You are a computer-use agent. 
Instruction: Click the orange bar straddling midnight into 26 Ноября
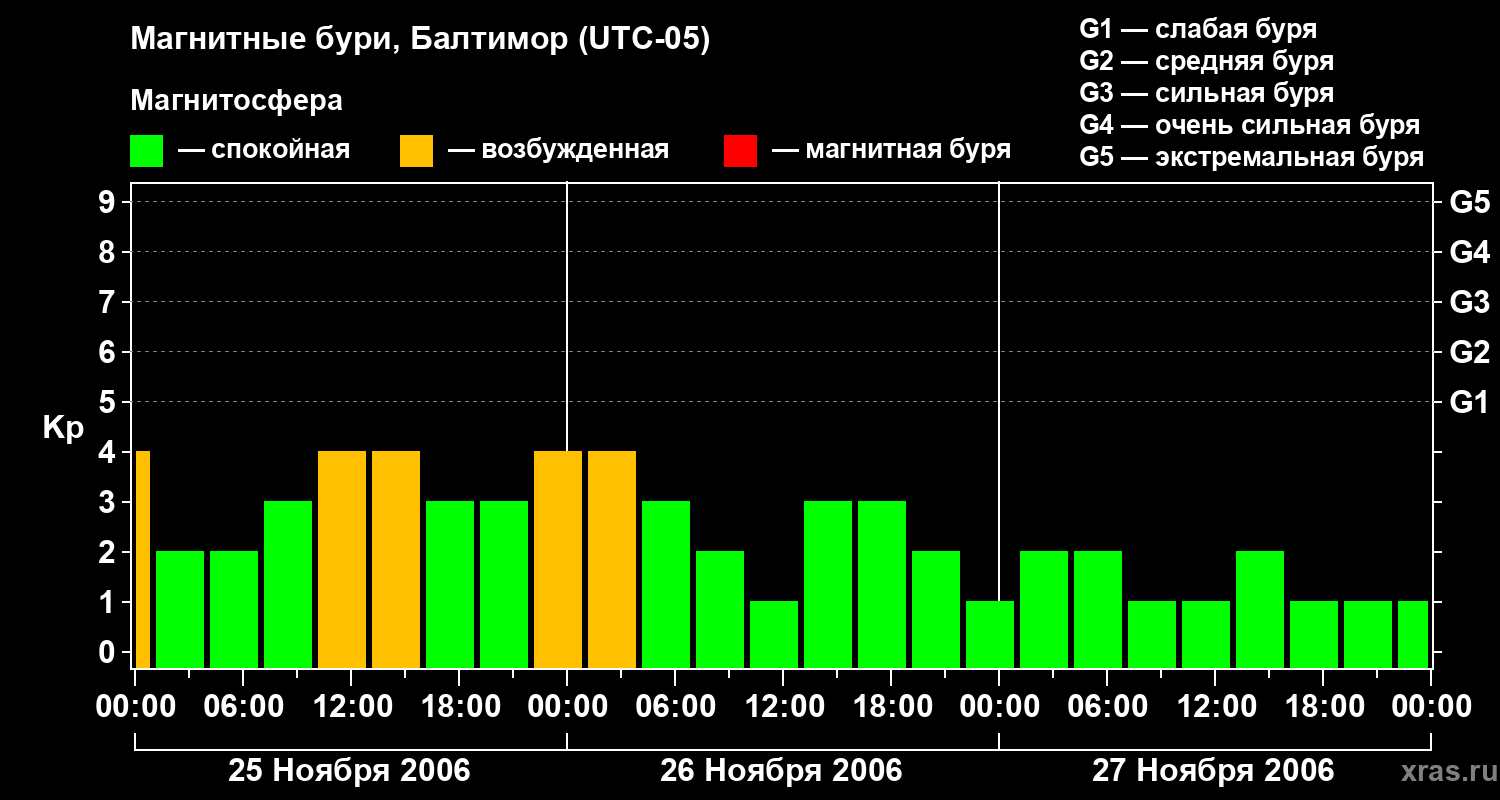[x=558, y=560]
